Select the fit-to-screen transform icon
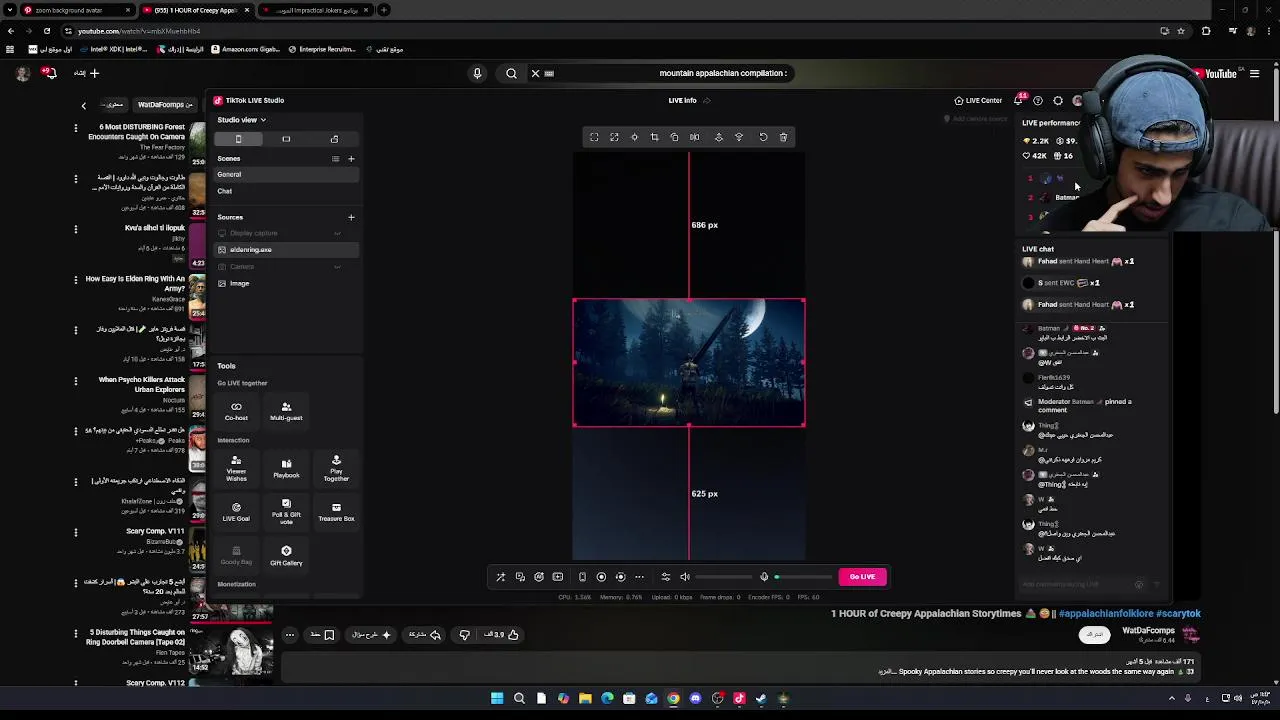Screen dimensions: 1280x720 tap(594, 137)
